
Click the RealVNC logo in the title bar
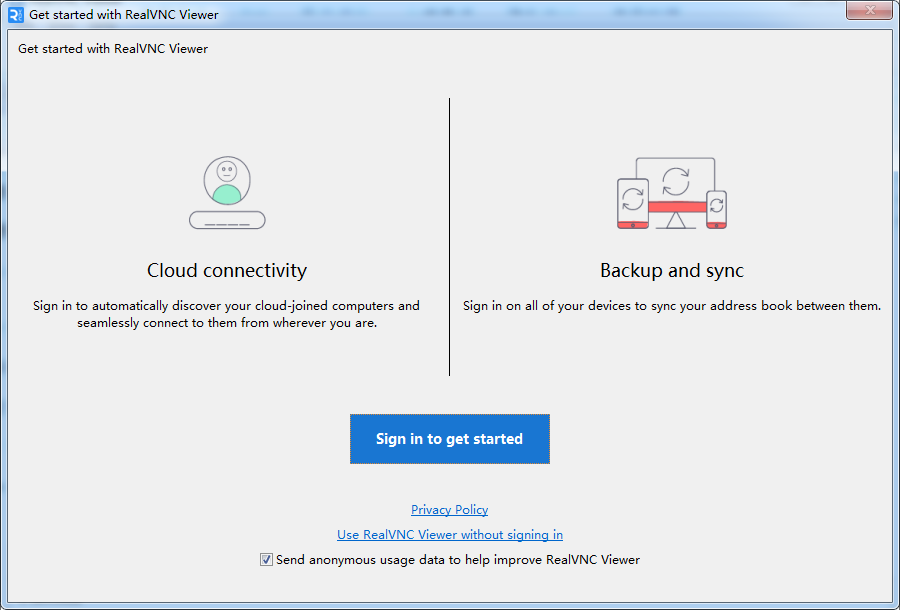click(x=14, y=13)
